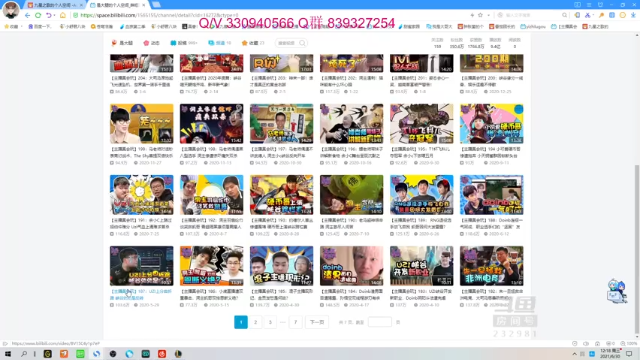Open episode 199 video thumbnail
Screen dimensions: 640x360
click(x=142, y=124)
